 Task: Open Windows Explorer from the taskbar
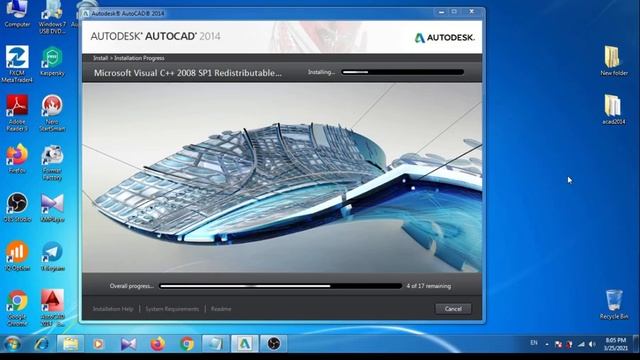tap(70, 344)
